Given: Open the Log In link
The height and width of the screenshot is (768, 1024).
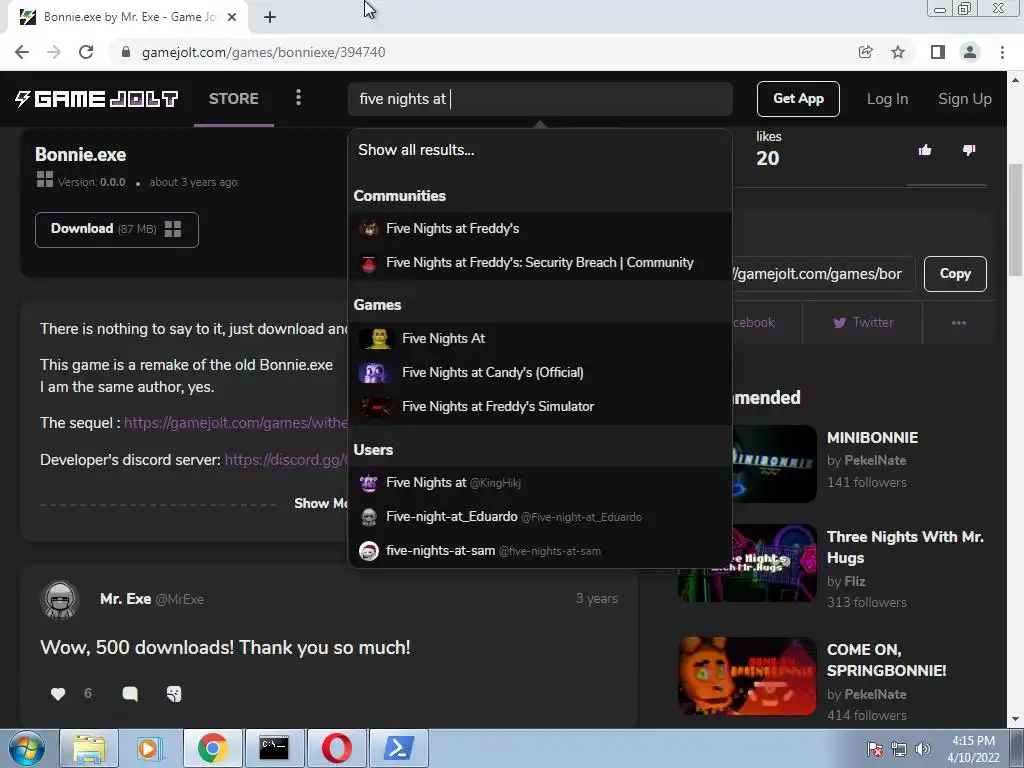Looking at the screenshot, I should click(887, 99).
